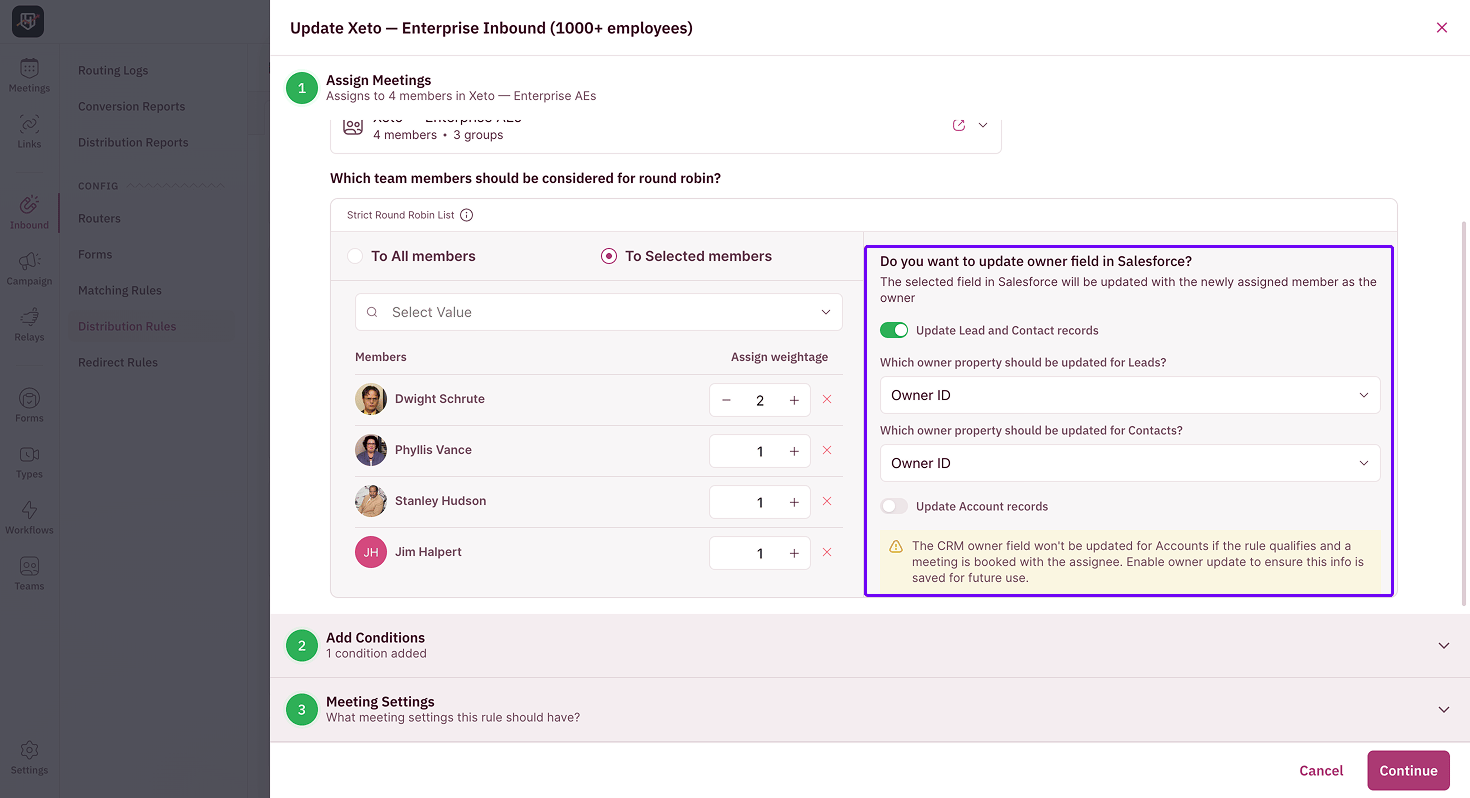Viewport: 1470px width, 798px height.
Task: Toggle Update Lead and Contact records
Action: 894,330
